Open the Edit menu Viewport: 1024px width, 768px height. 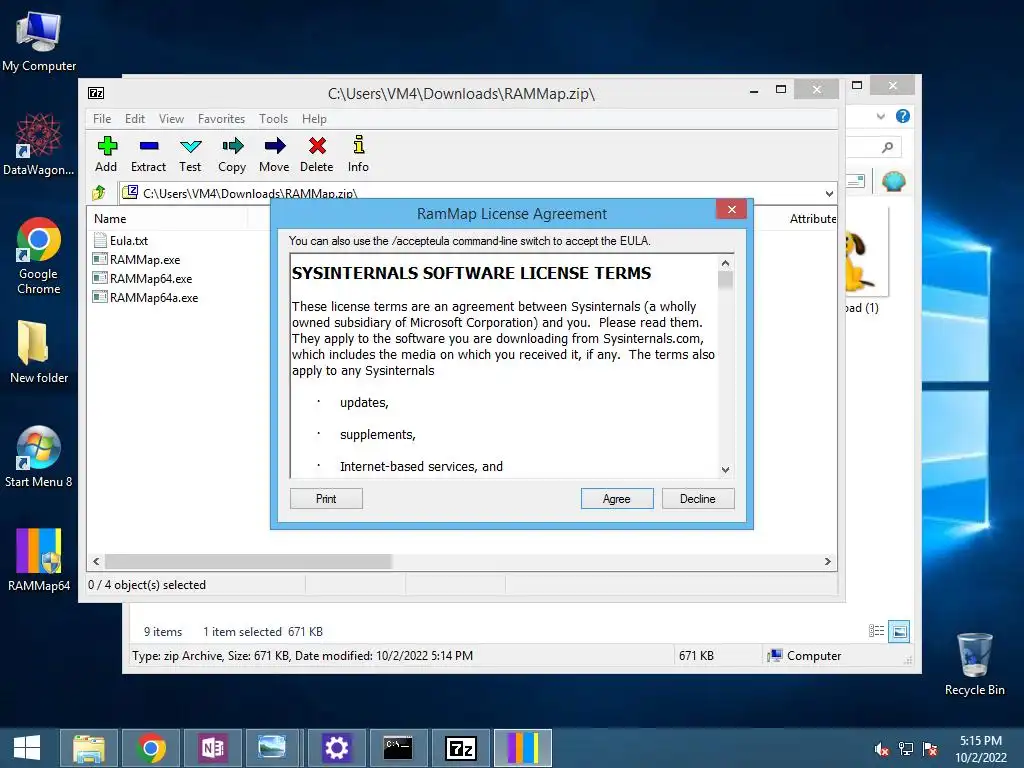135,119
